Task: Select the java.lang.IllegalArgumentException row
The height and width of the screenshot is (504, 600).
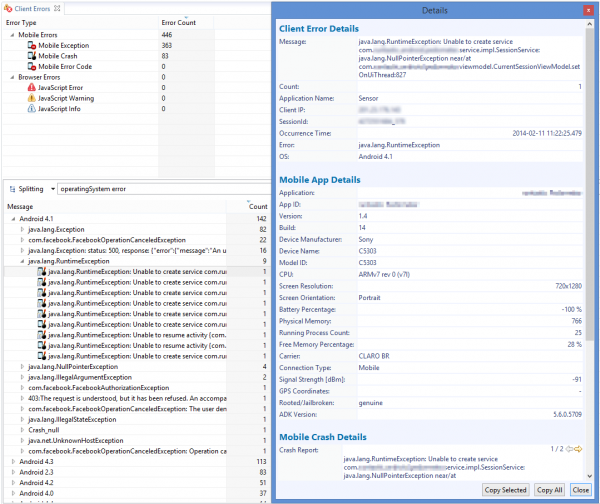Action: [x=137, y=378]
